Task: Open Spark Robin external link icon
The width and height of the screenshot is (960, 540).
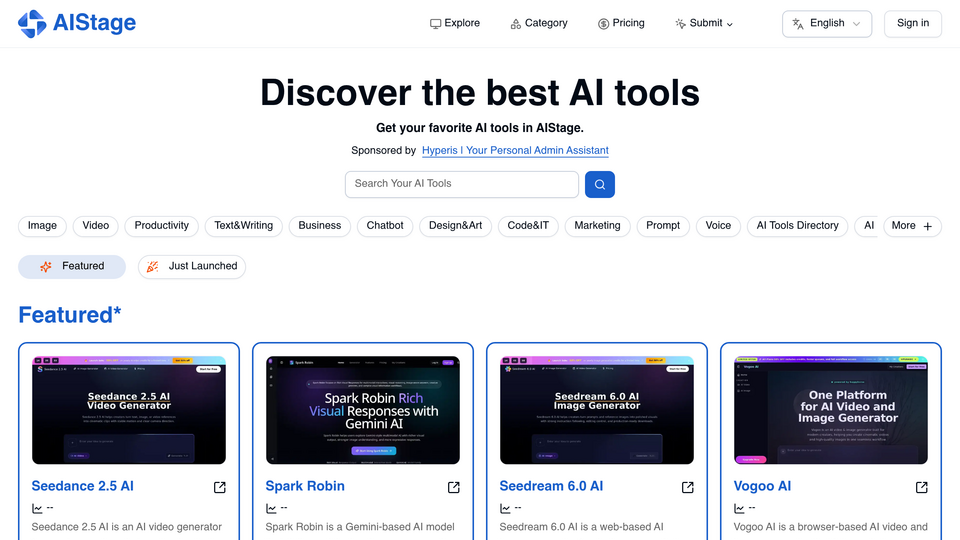Action: [x=454, y=487]
